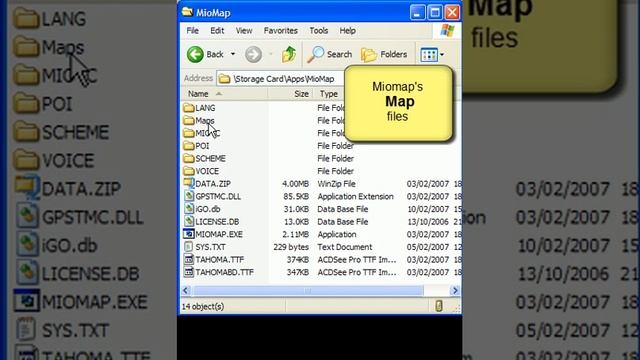Click the SYS.TXT file name
Screen dimensions: 640x360
coord(210,247)
